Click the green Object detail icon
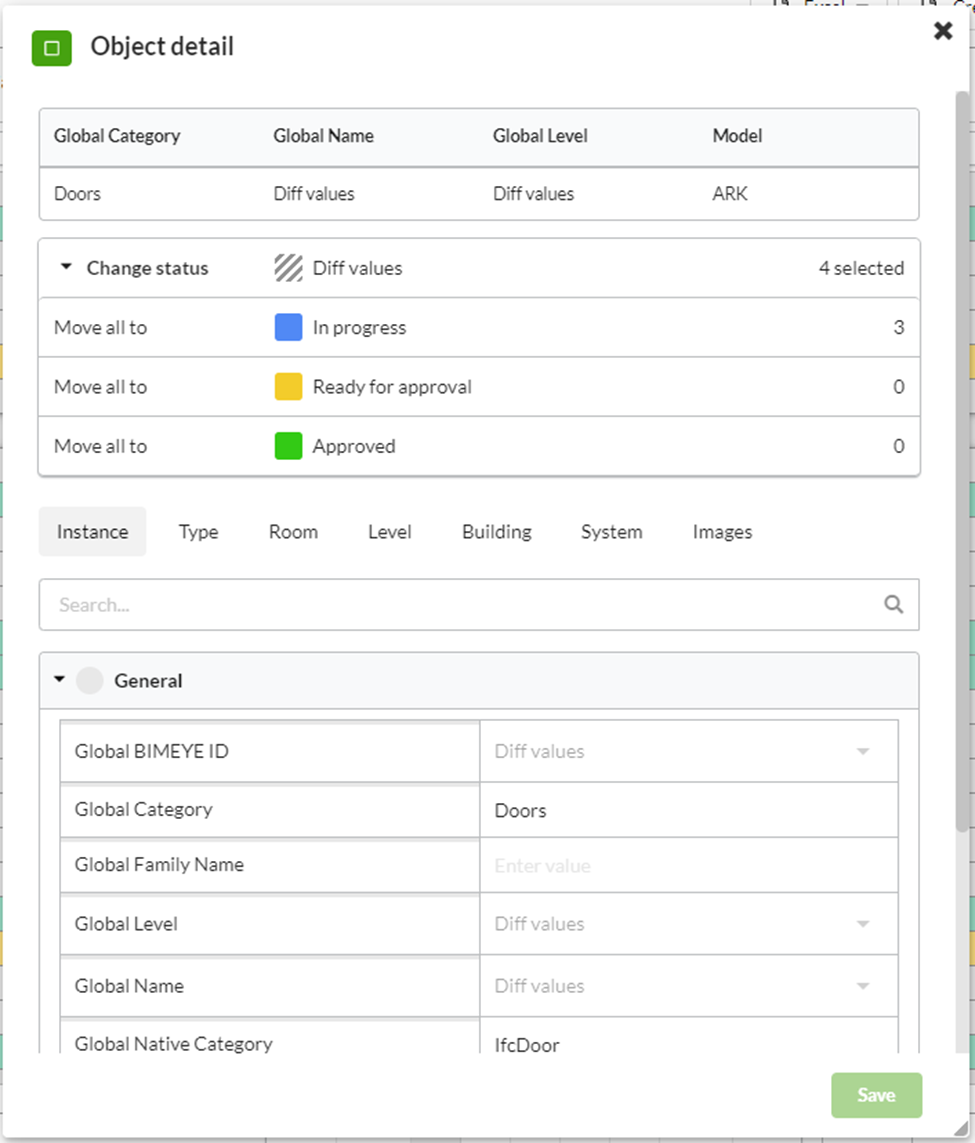The width and height of the screenshot is (975, 1143). pyautogui.click(x=52, y=48)
